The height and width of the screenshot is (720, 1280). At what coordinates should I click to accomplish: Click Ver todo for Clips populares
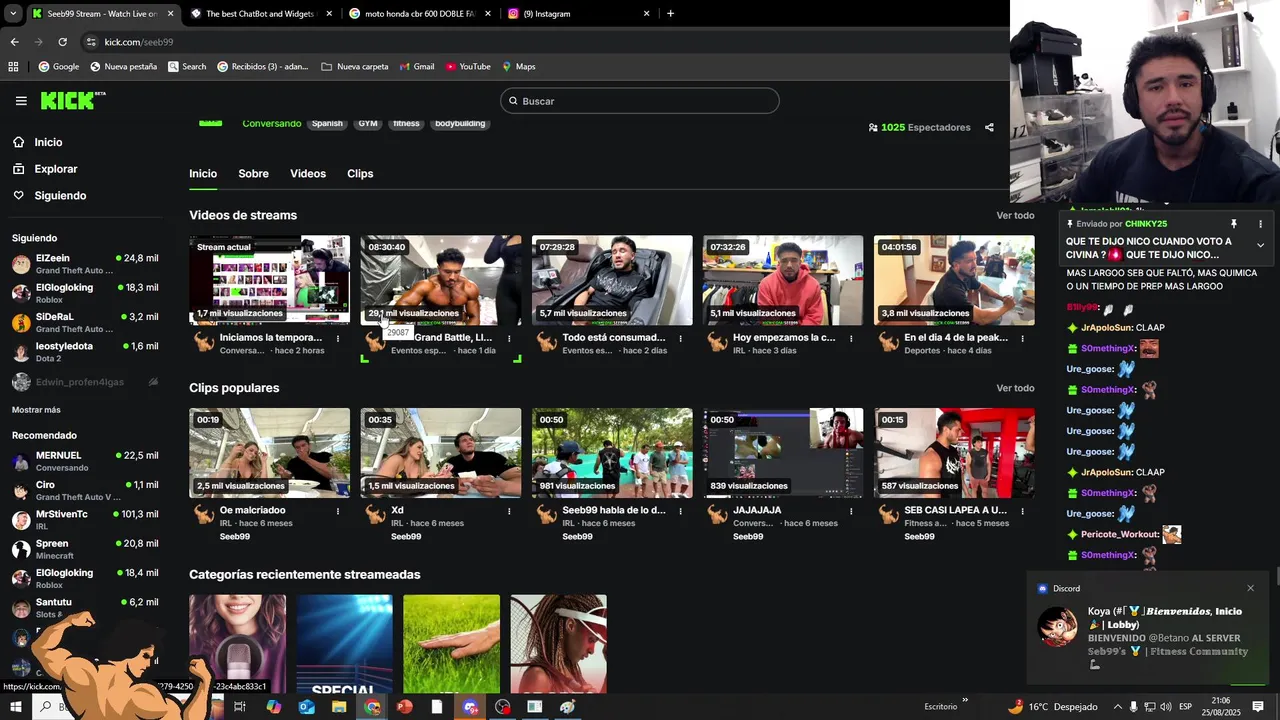(1015, 388)
